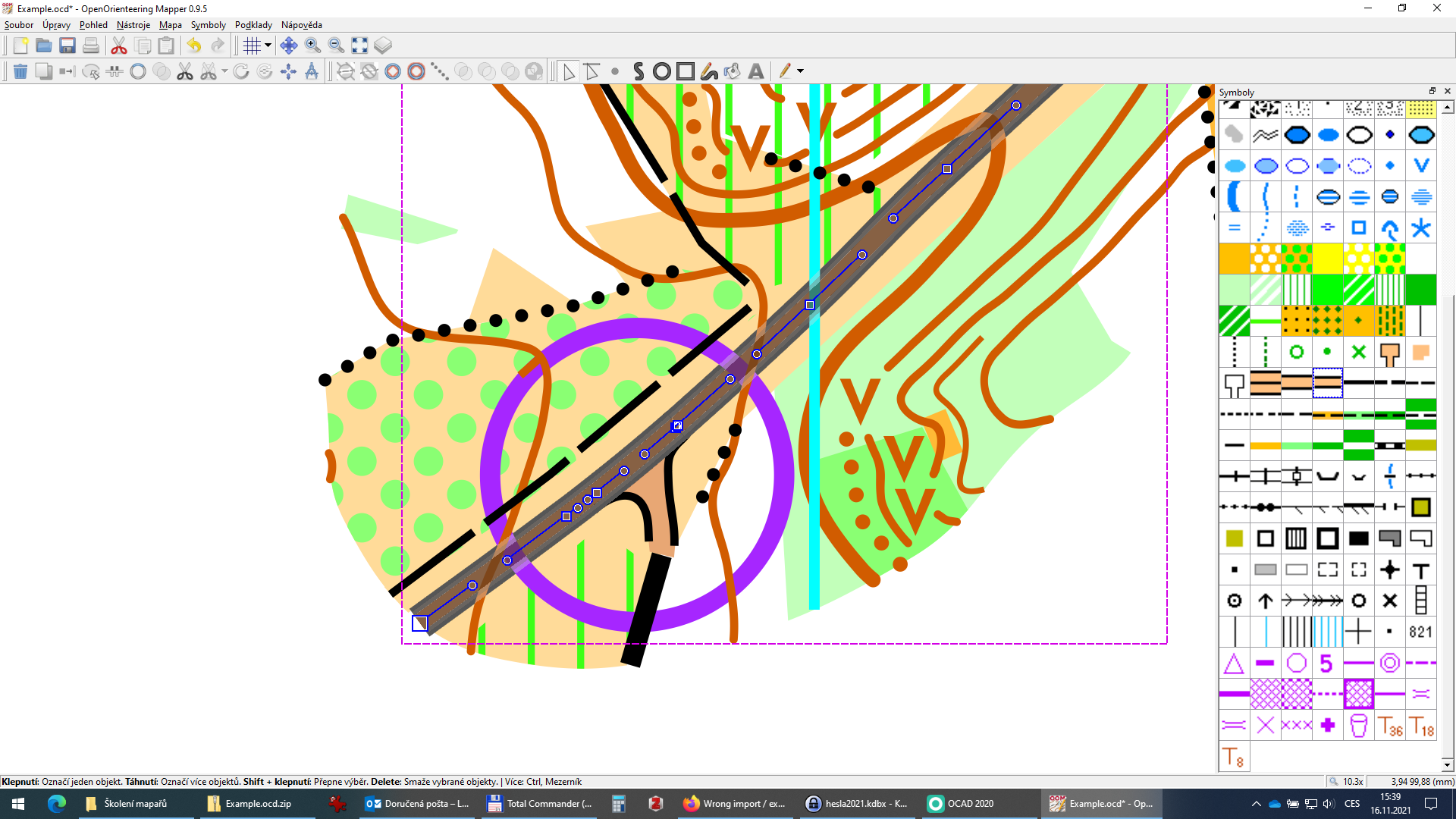This screenshot has width=1456, height=819.
Task: Click the symbol panel scroll-down arrow
Action: [1447, 764]
